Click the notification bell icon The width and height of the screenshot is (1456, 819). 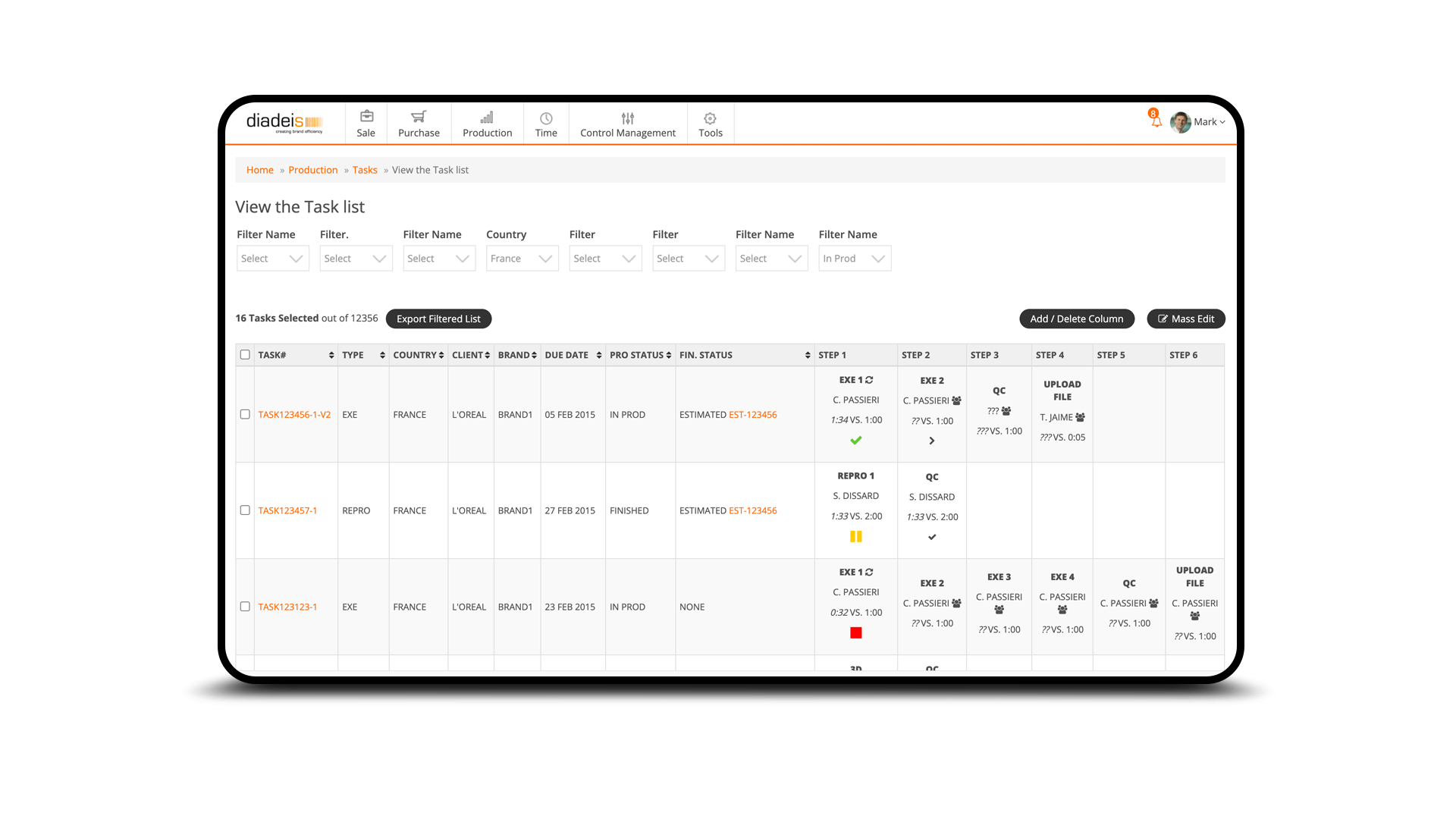(x=1156, y=121)
